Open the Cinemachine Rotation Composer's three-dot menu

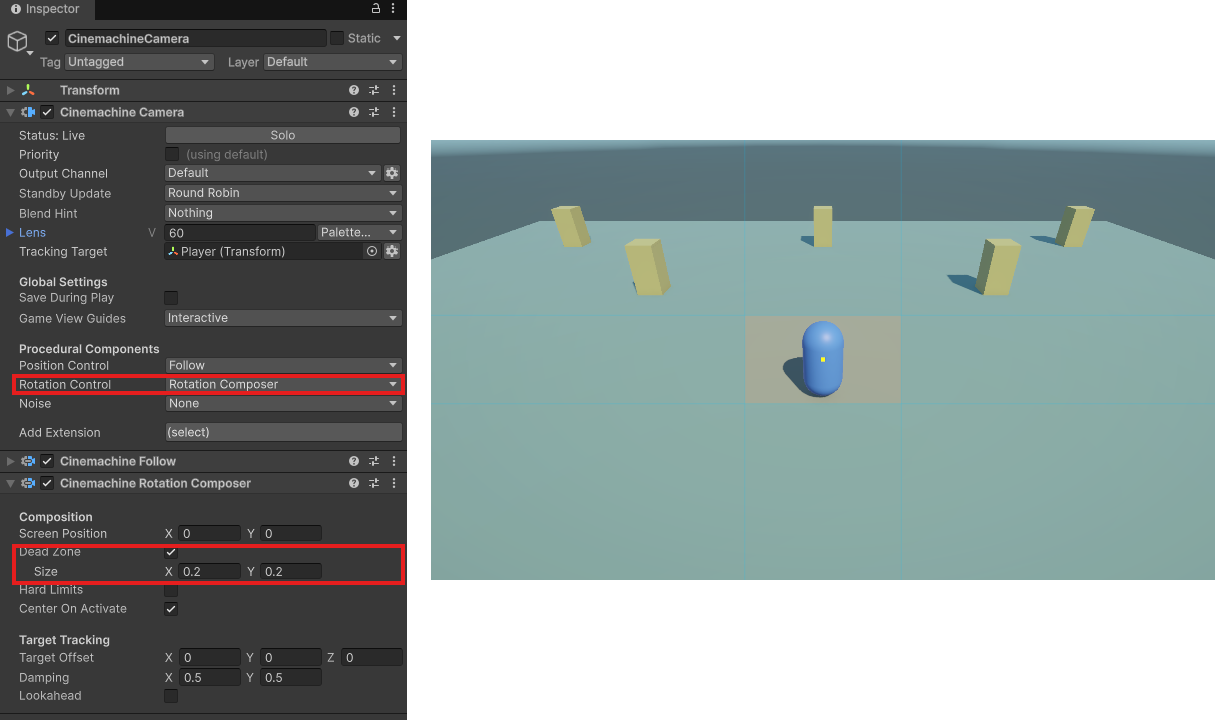pyautogui.click(x=394, y=483)
